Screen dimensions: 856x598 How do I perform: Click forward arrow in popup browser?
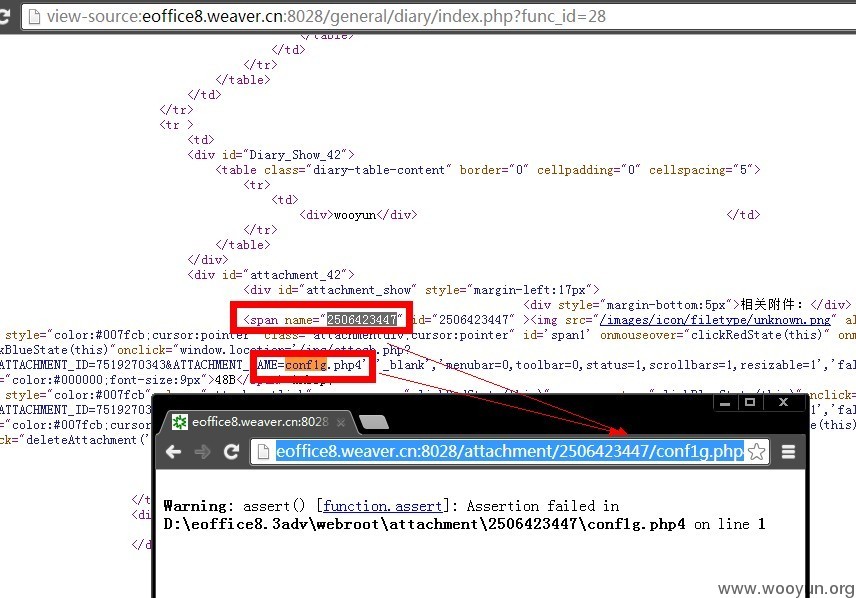tap(203, 452)
